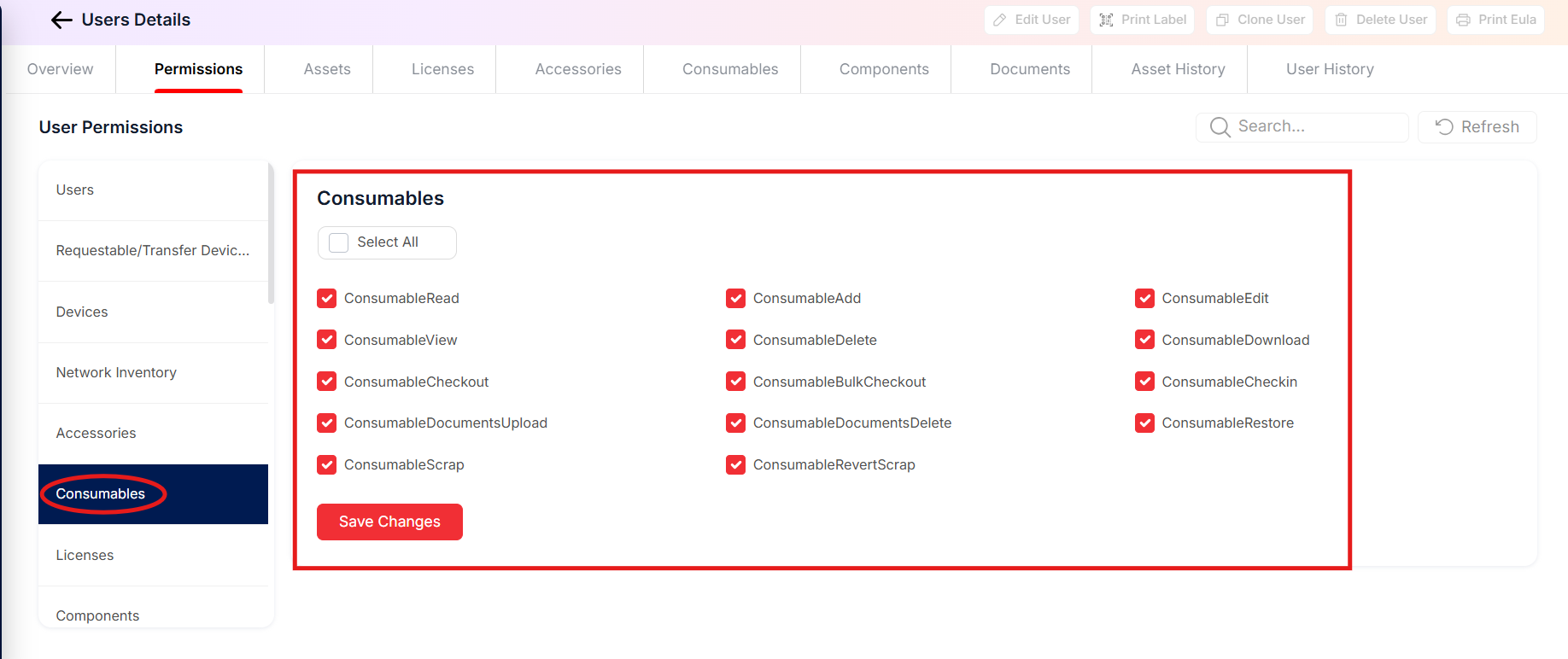The height and width of the screenshot is (659, 1568).
Task: Select Licenses in the permissions sidebar
Action: point(153,555)
